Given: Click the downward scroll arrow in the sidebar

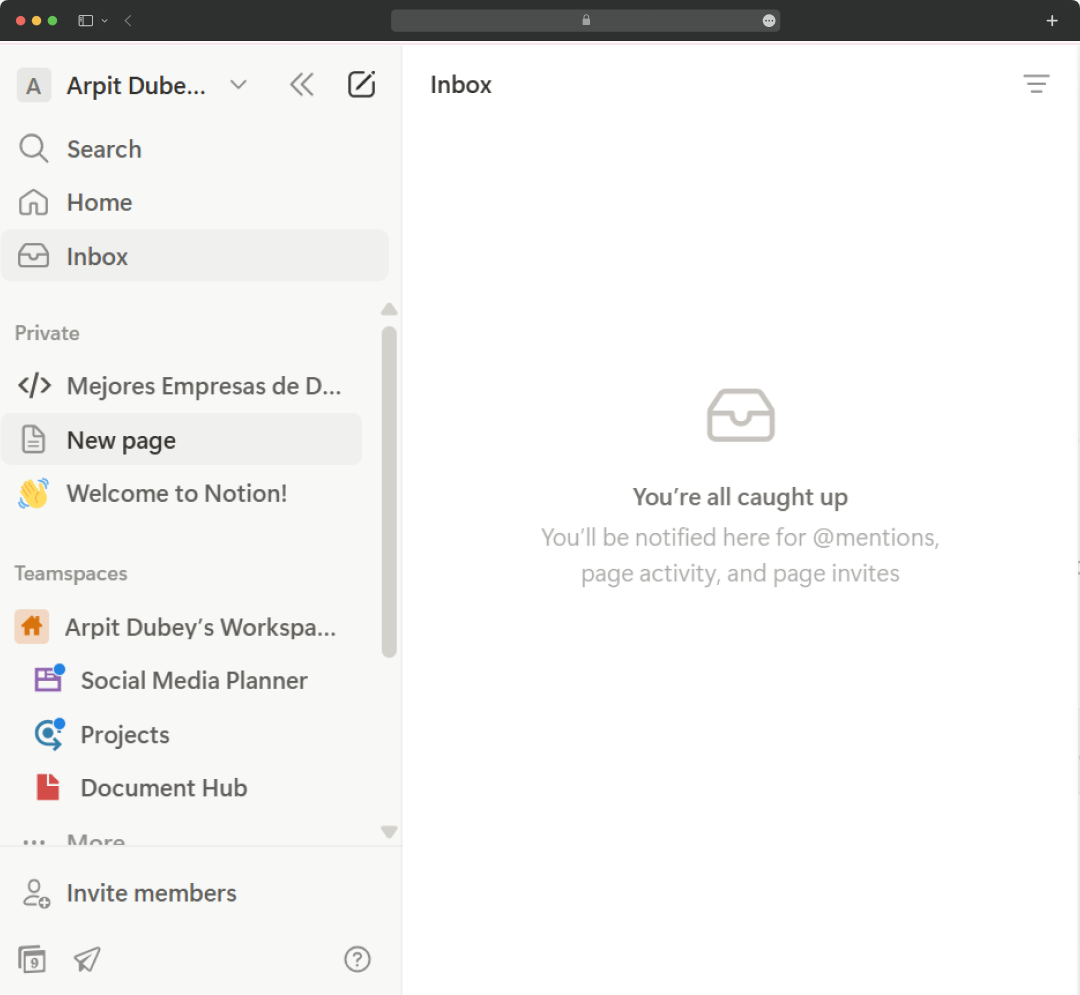Looking at the screenshot, I should click(389, 832).
